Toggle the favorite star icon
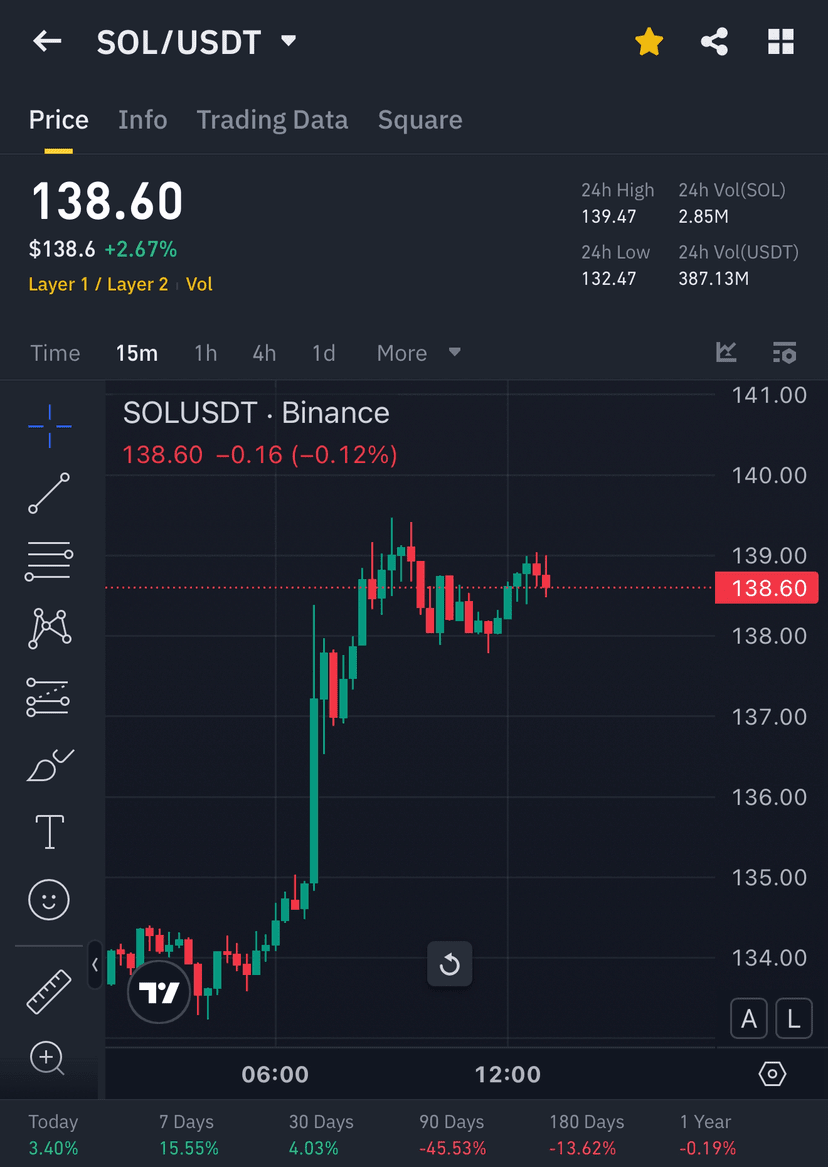The image size is (828, 1167). (x=649, y=42)
